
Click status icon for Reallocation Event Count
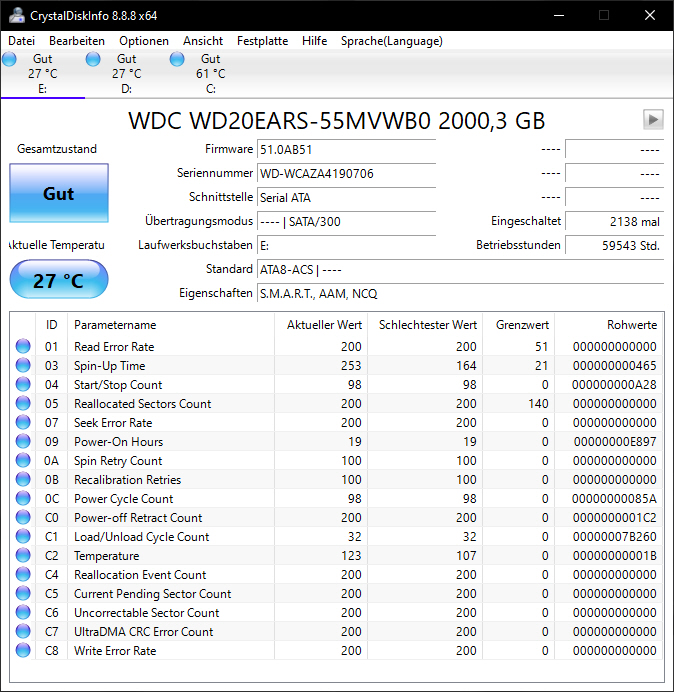point(23,574)
